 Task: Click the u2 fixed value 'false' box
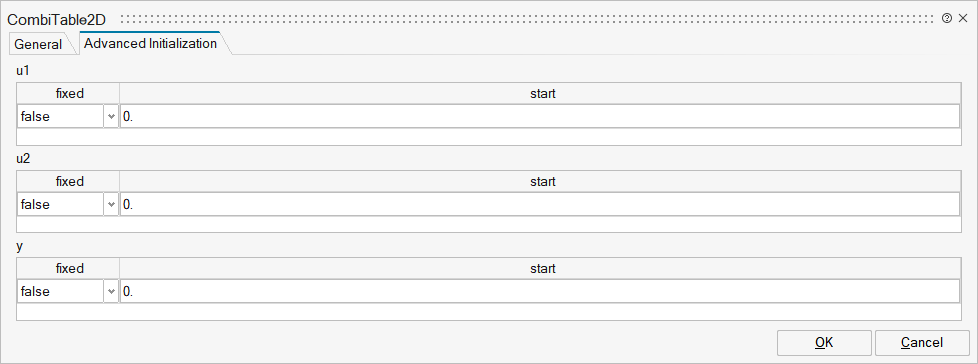tap(61, 204)
